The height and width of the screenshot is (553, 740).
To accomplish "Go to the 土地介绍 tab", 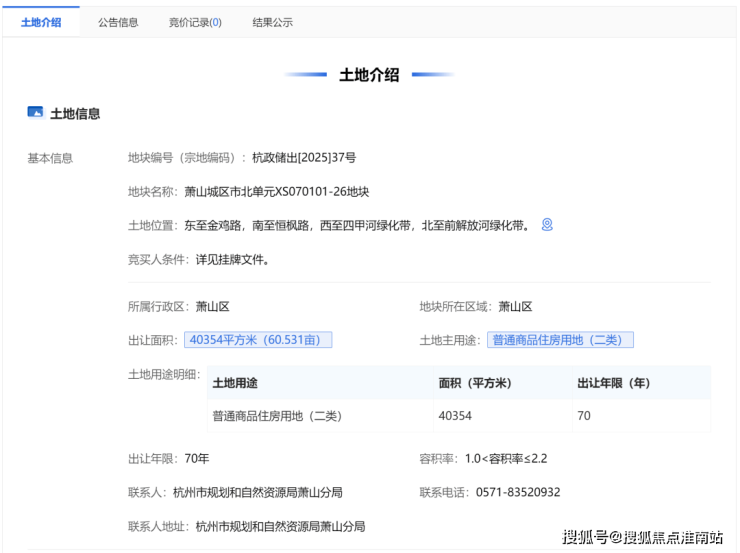I will pos(41,22).
